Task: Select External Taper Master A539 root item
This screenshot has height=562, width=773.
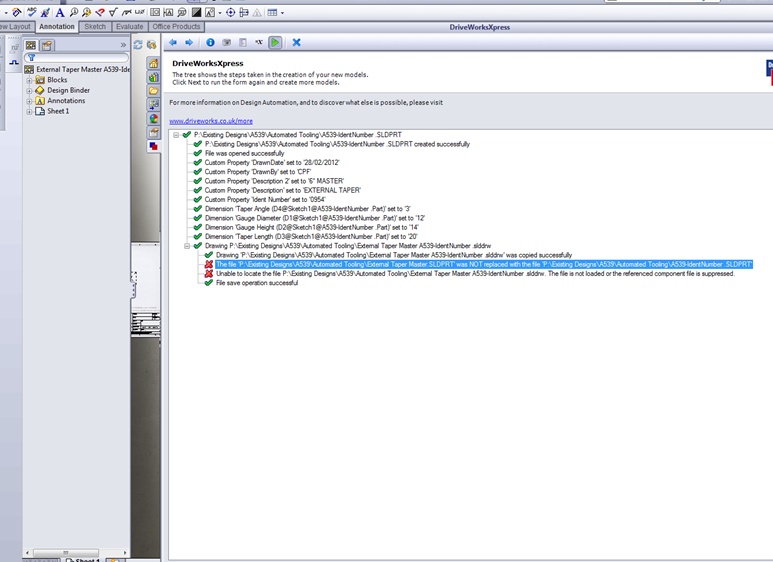Action: (x=77, y=70)
